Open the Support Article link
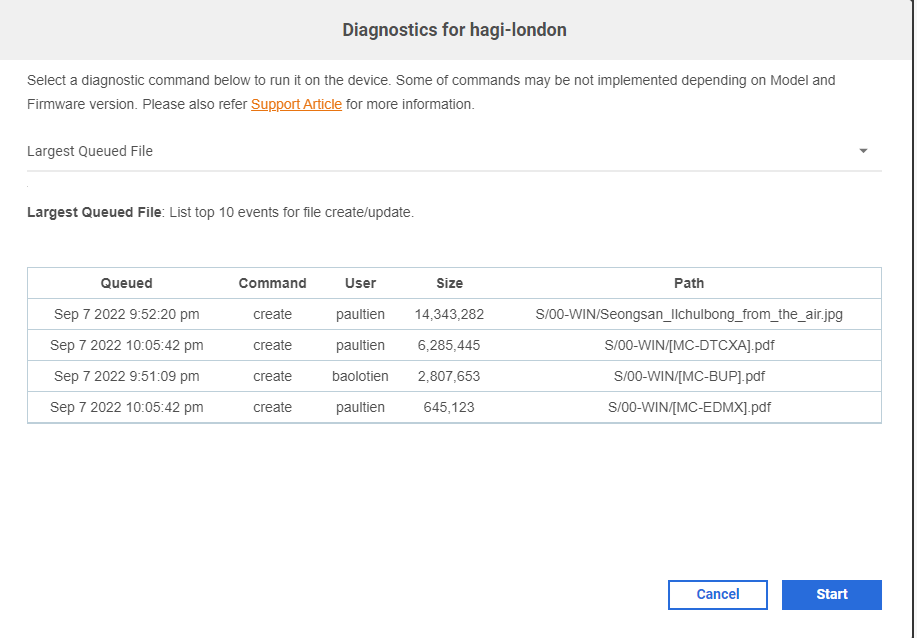Screen dimensions: 917x638 (297, 103)
